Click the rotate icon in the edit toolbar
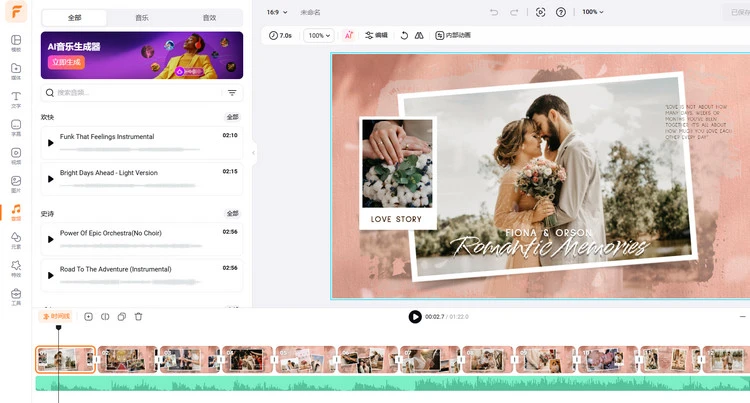This screenshot has width=750, height=403. [404, 35]
